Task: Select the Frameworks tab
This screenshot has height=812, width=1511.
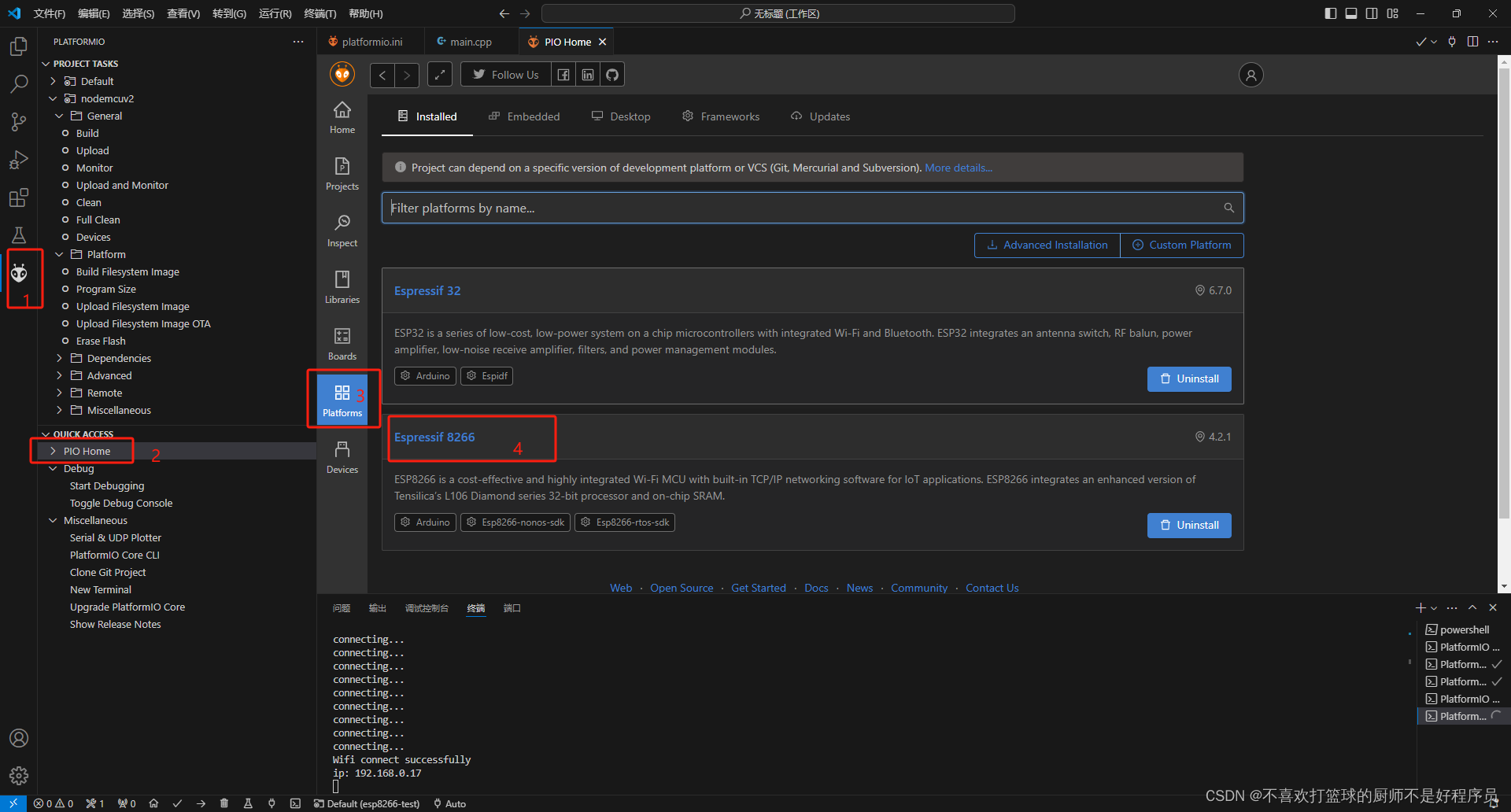Action: pos(721,116)
